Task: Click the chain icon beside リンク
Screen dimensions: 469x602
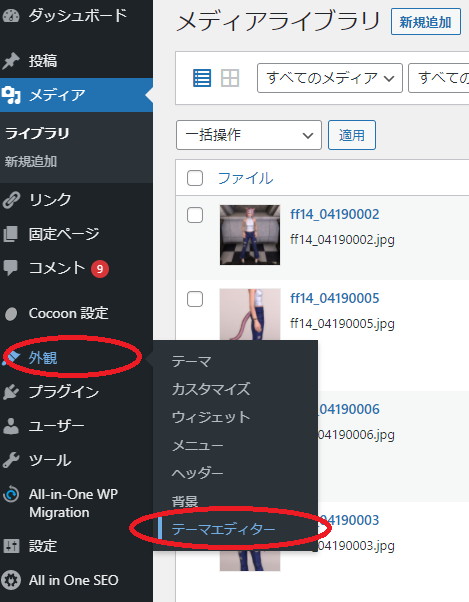Action: (x=11, y=200)
